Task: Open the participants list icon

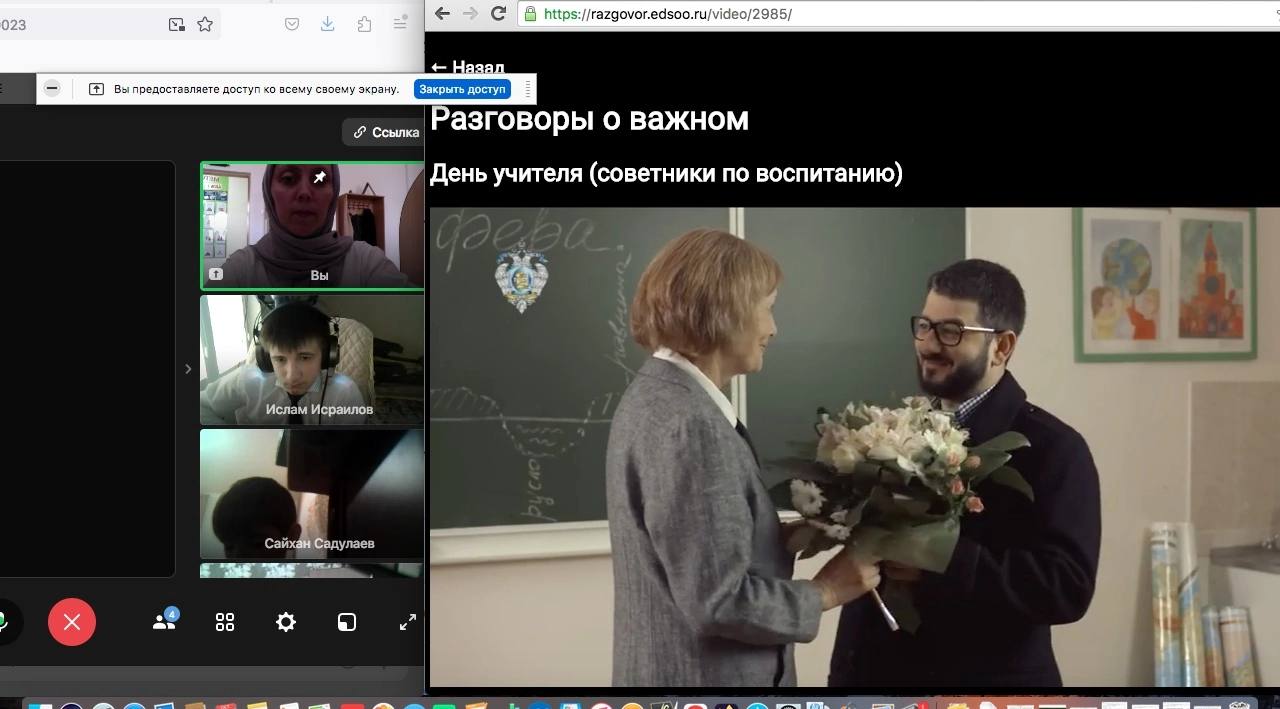Action: point(164,621)
